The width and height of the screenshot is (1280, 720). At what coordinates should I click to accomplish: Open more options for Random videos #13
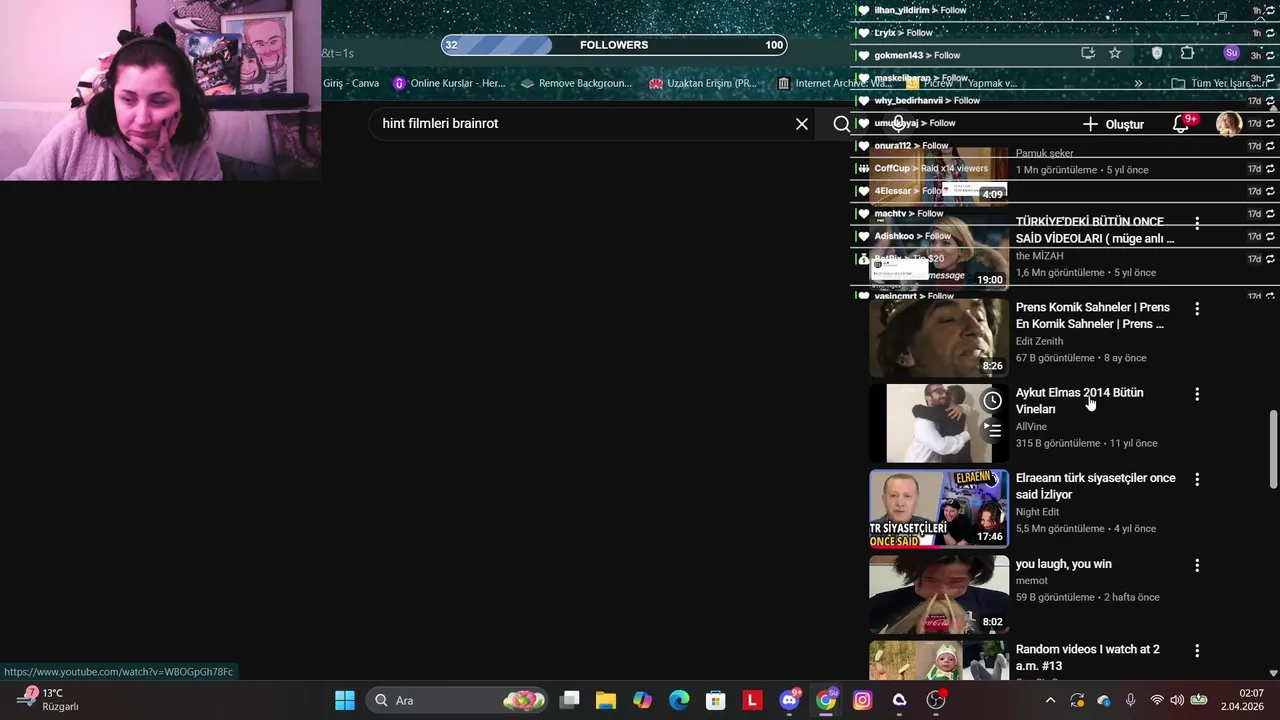tap(1197, 651)
